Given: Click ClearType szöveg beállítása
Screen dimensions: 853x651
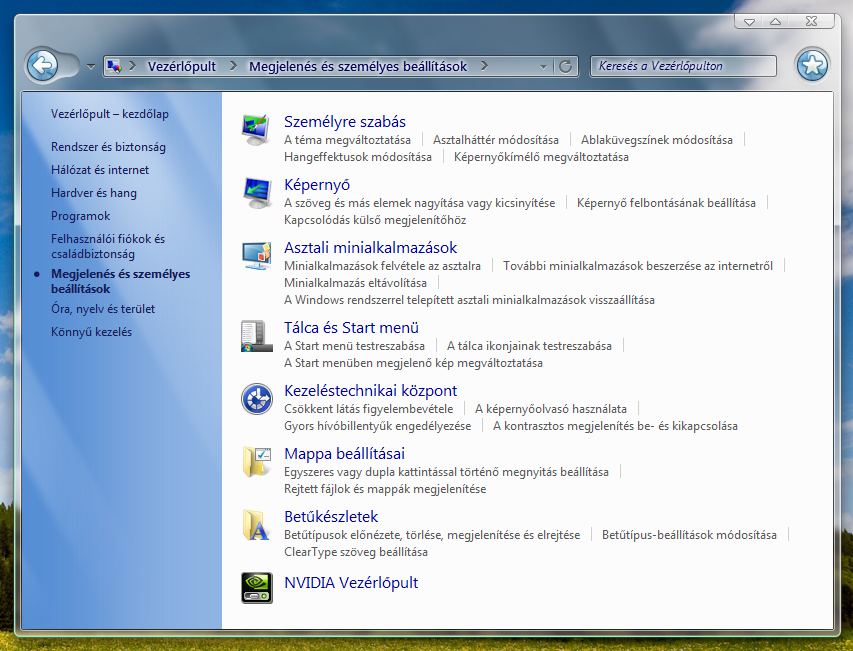Looking at the screenshot, I should [x=356, y=552].
